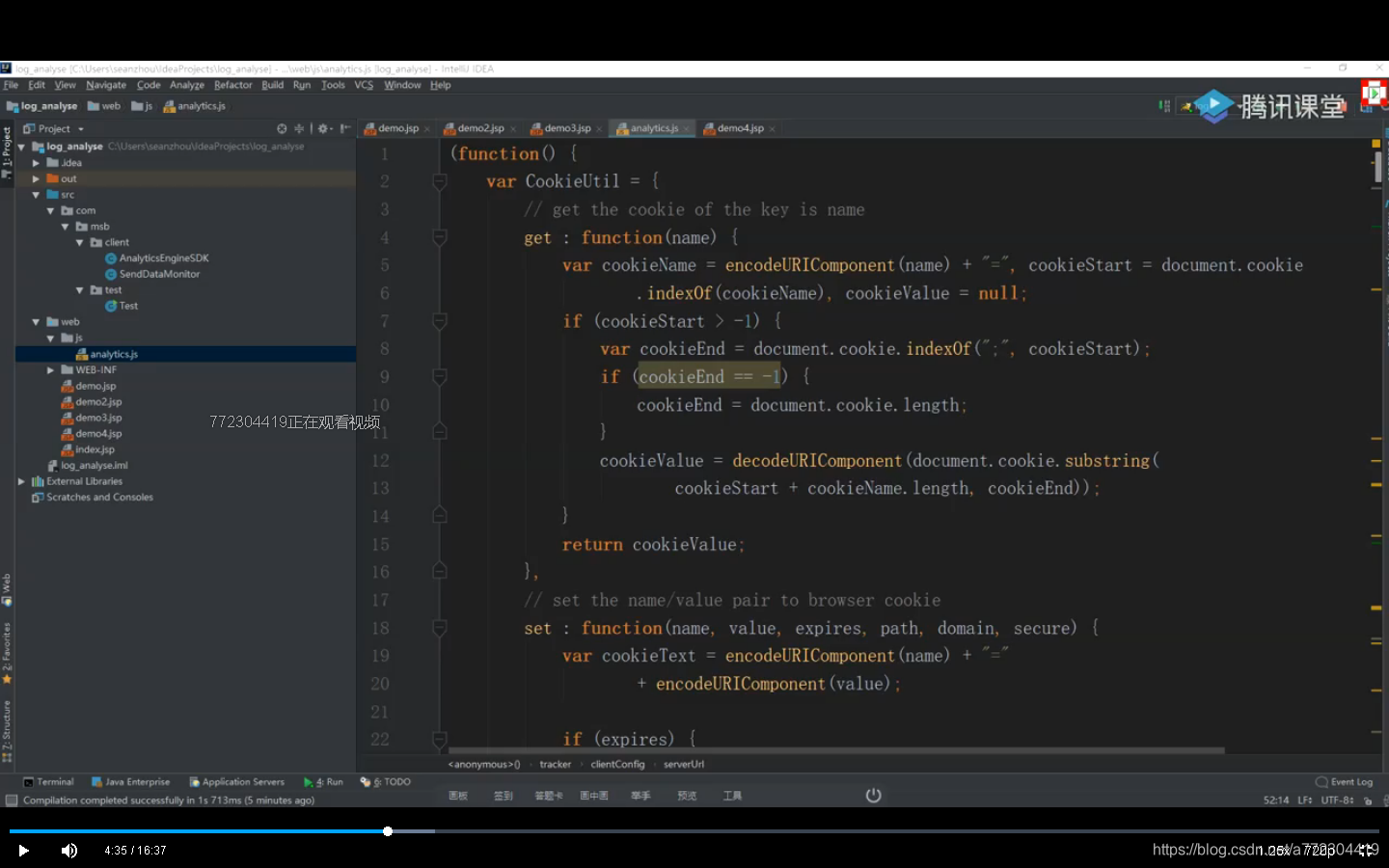Click the collapse all icon in Project panel
The image size is (1389, 868).
(x=299, y=128)
